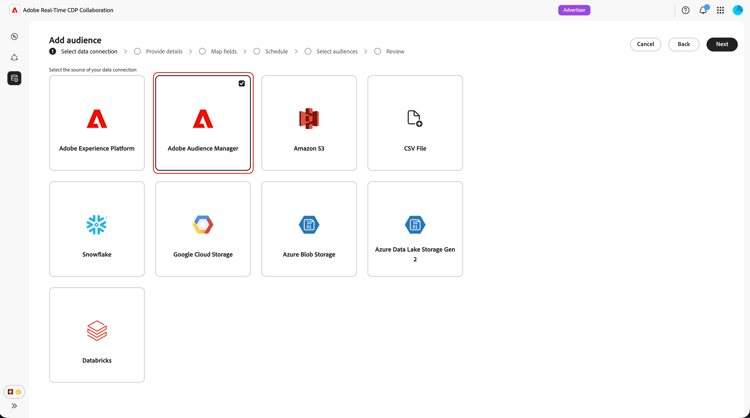The image size is (750, 418).
Task: Click the Provide details step label
Action: 164,51
